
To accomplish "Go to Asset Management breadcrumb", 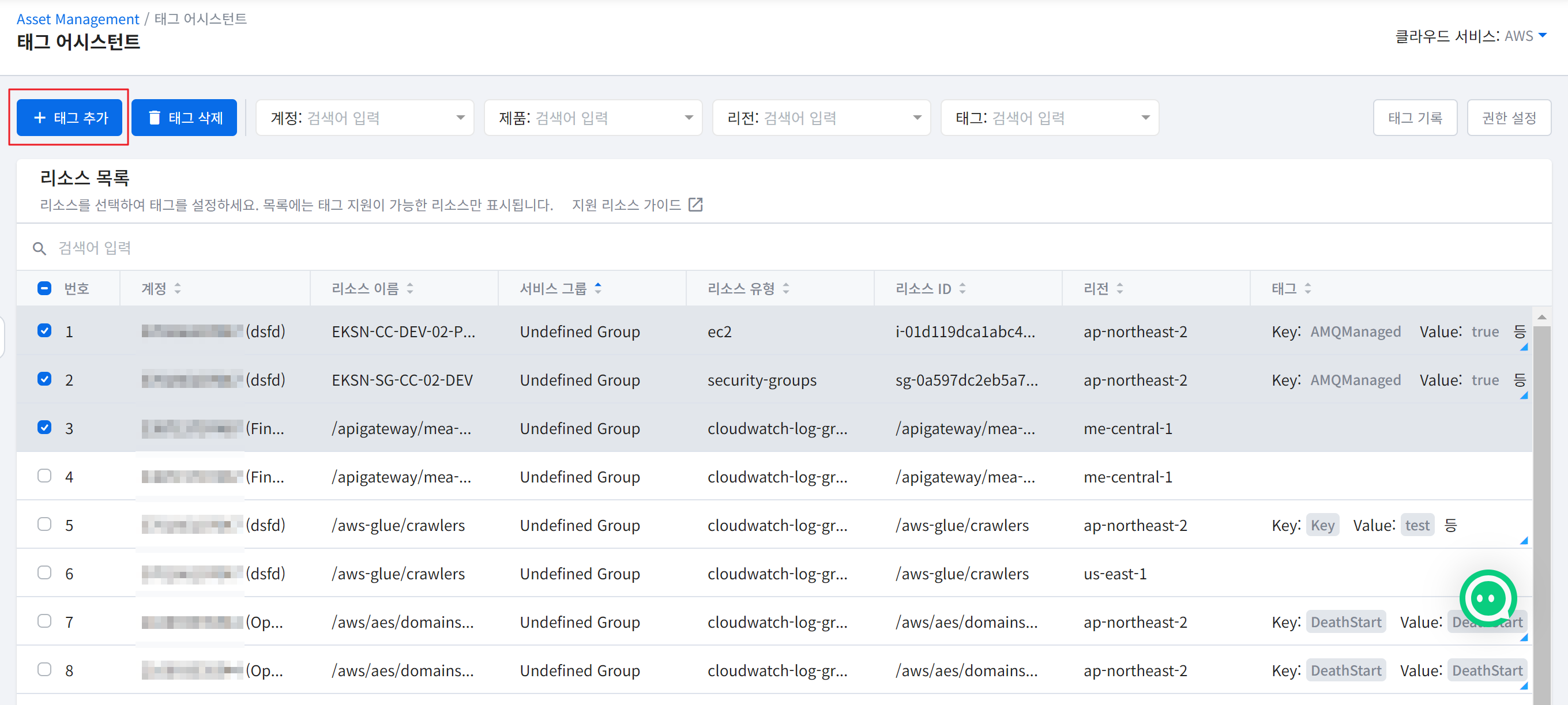I will (78, 19).
